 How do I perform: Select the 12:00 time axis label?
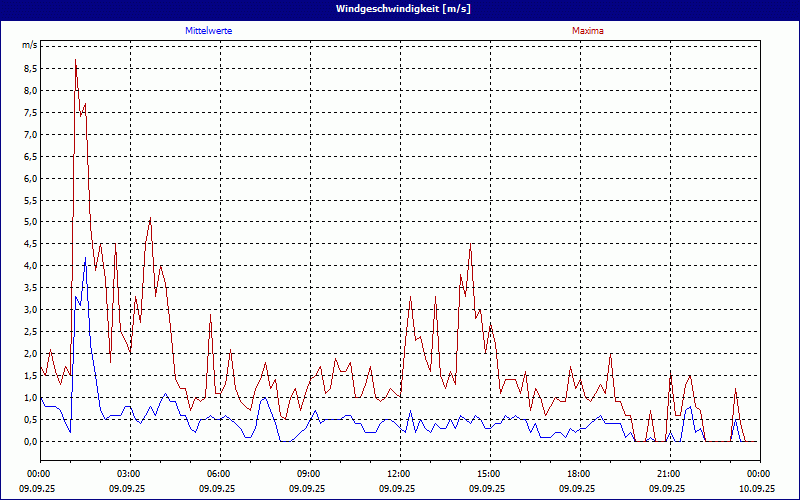[398, 473]
